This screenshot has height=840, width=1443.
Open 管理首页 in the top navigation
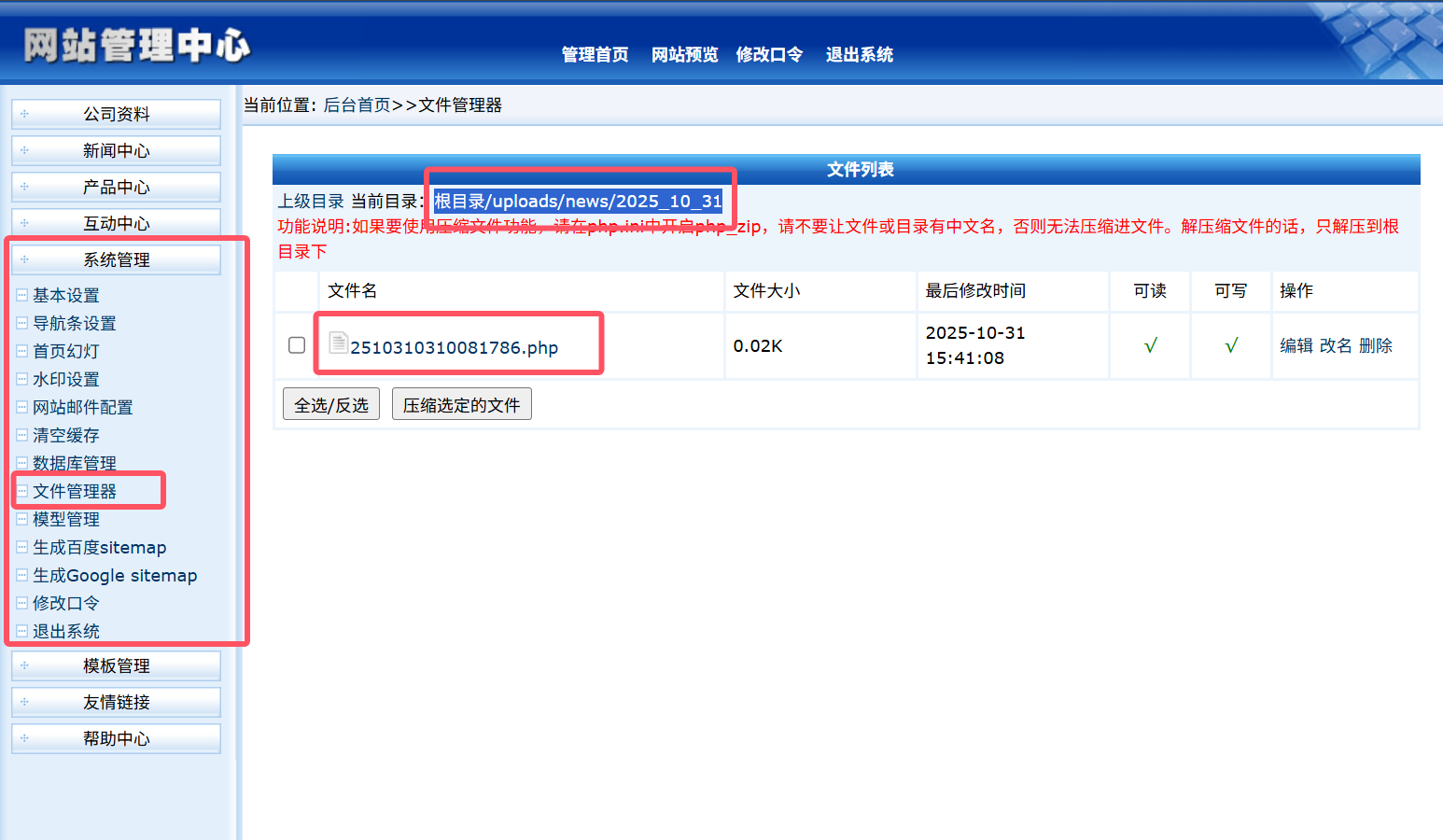[x=595, y=54]
